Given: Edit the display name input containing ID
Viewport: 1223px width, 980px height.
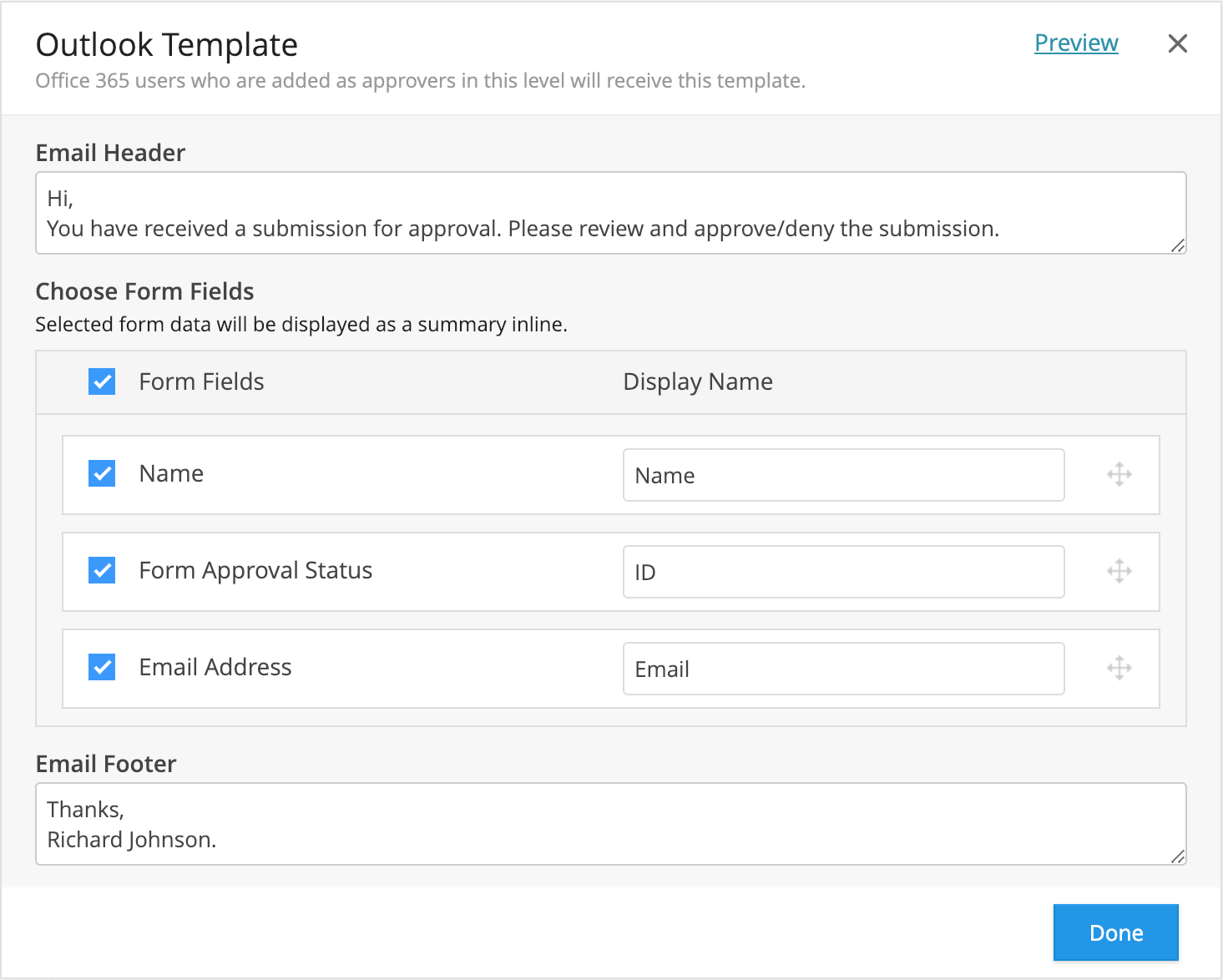Looking at the screenshot, I should click(843, 572).
